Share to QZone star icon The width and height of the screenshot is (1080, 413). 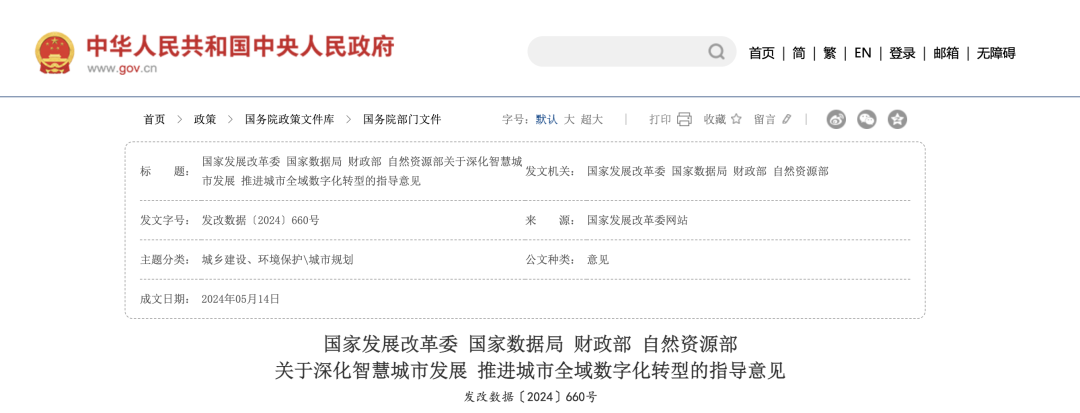click(897, 119)
